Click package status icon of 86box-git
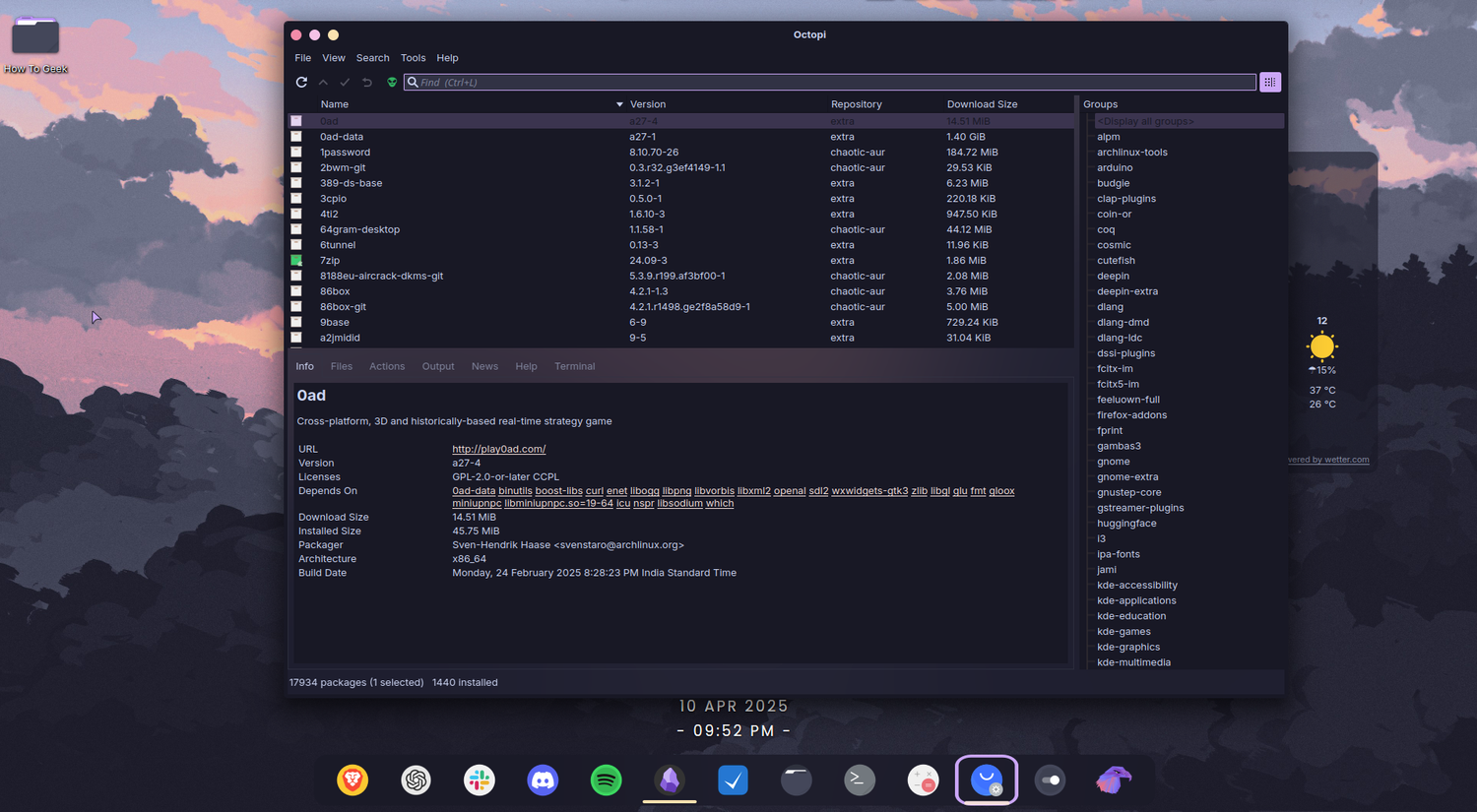The width and height of the screenshot is (1477, 812). pyautogui.click(x=295, y=307)
